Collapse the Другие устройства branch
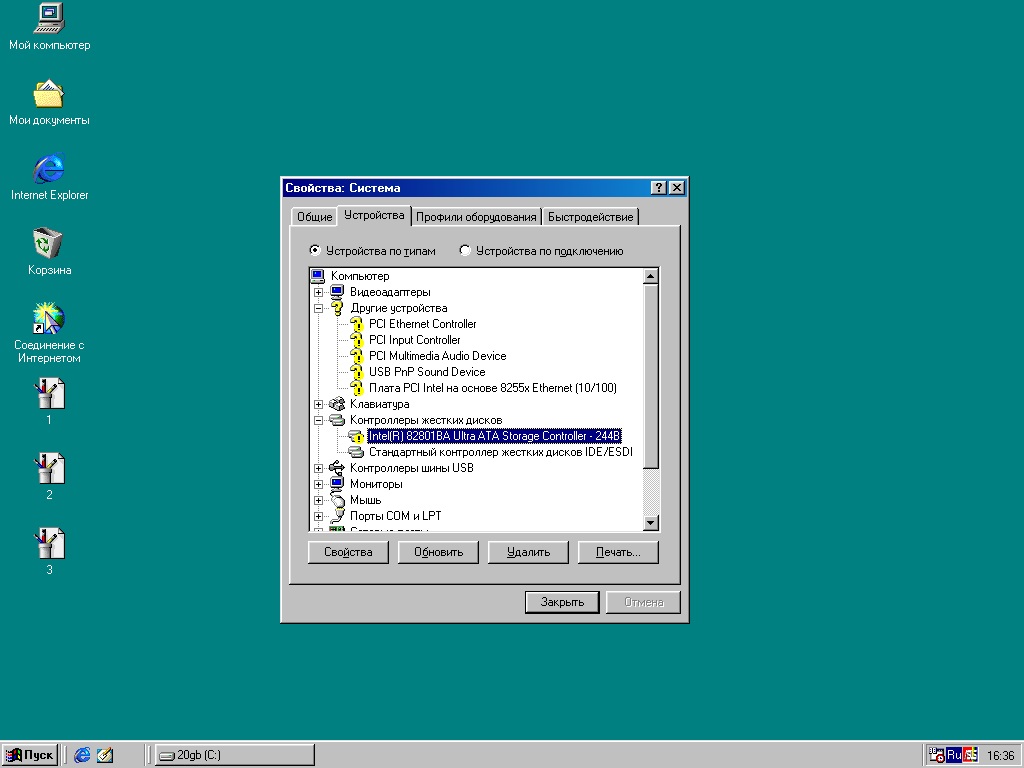1024x768 pixels. (318, 308)
